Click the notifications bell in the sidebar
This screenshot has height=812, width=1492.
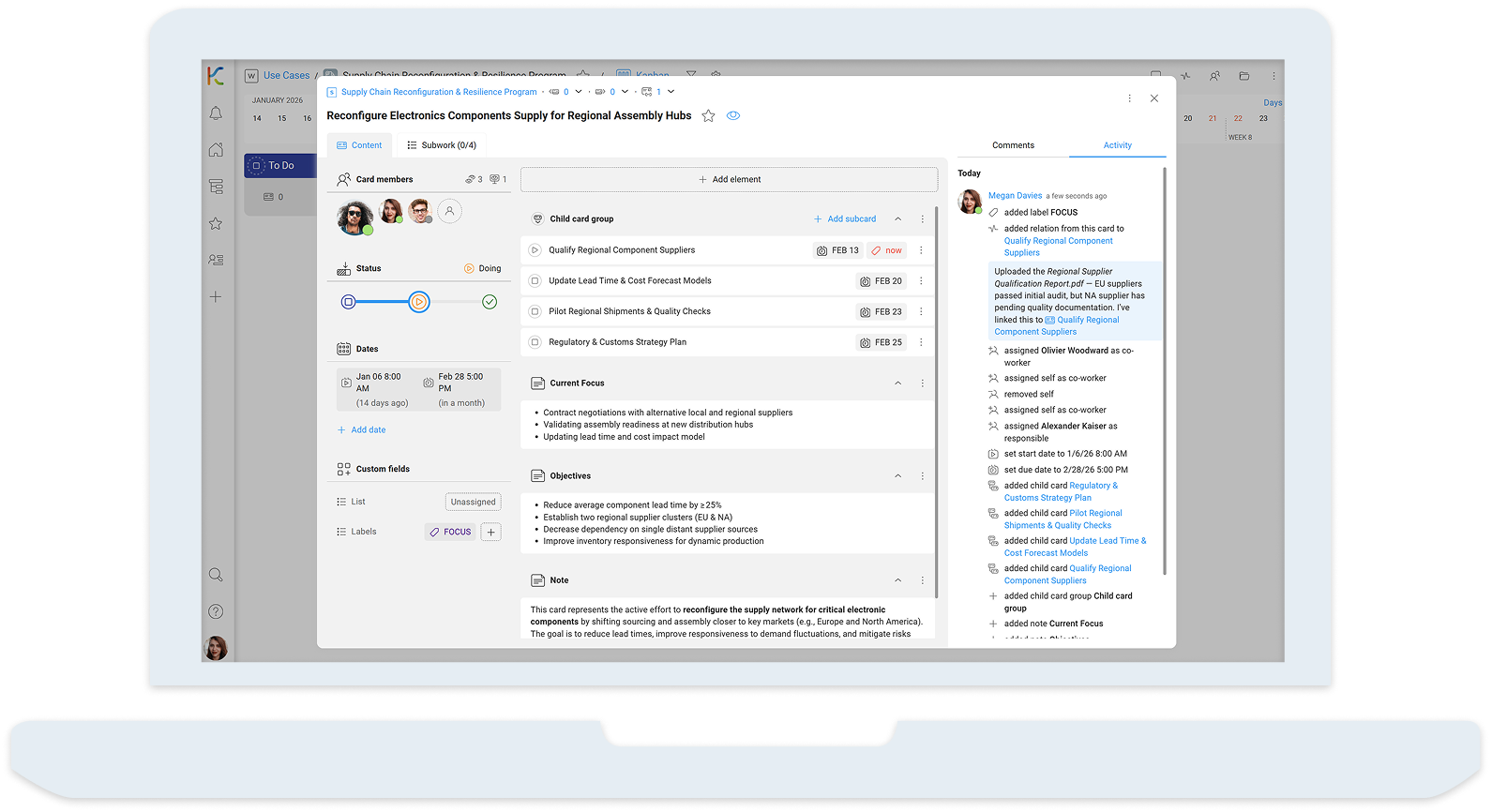[x=216, y=113]
